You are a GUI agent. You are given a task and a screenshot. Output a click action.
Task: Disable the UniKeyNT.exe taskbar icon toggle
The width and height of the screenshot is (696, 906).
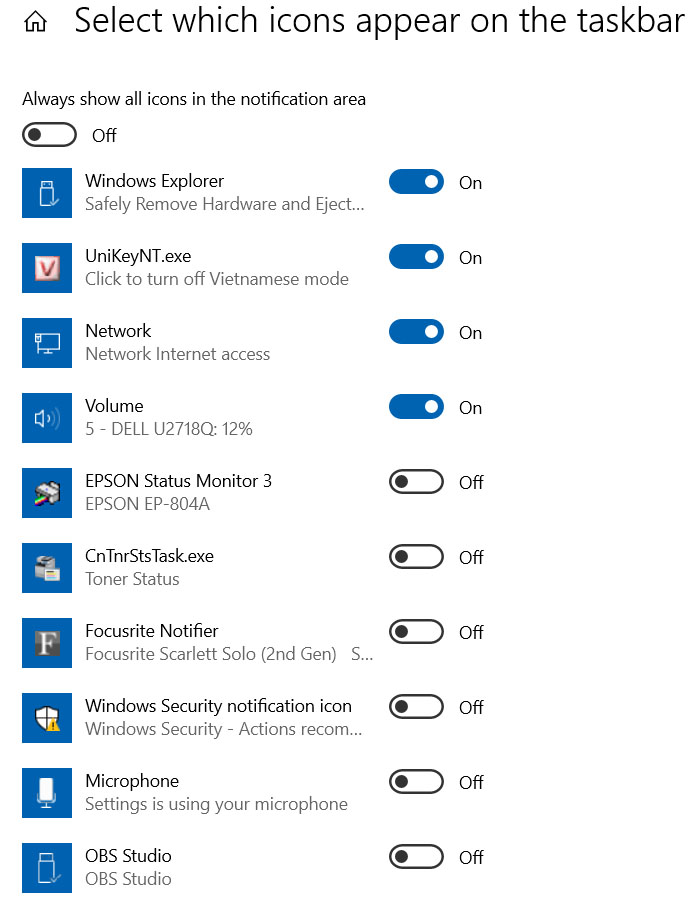coord(416,257)
